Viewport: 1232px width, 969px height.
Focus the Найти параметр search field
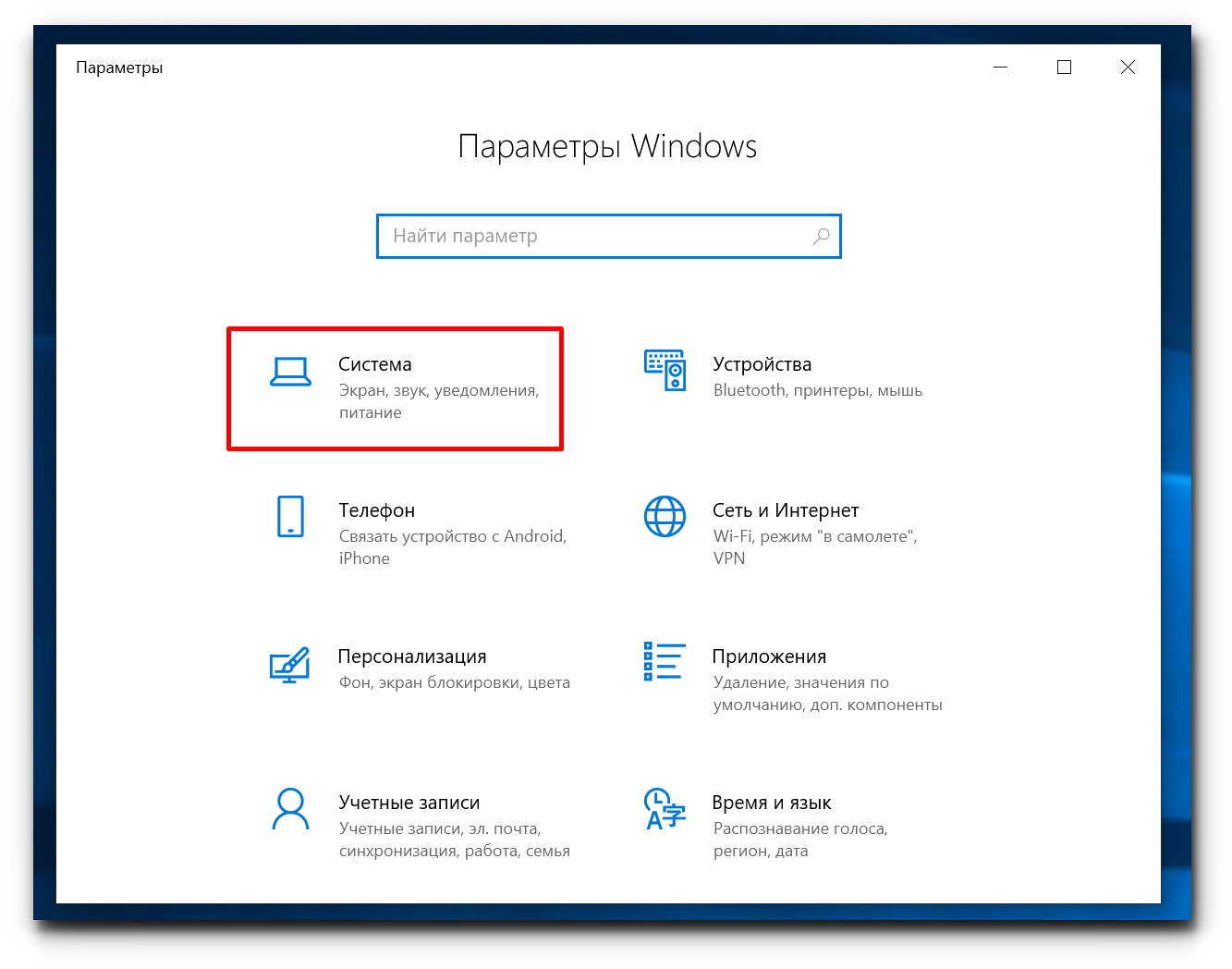coord(609,237)
